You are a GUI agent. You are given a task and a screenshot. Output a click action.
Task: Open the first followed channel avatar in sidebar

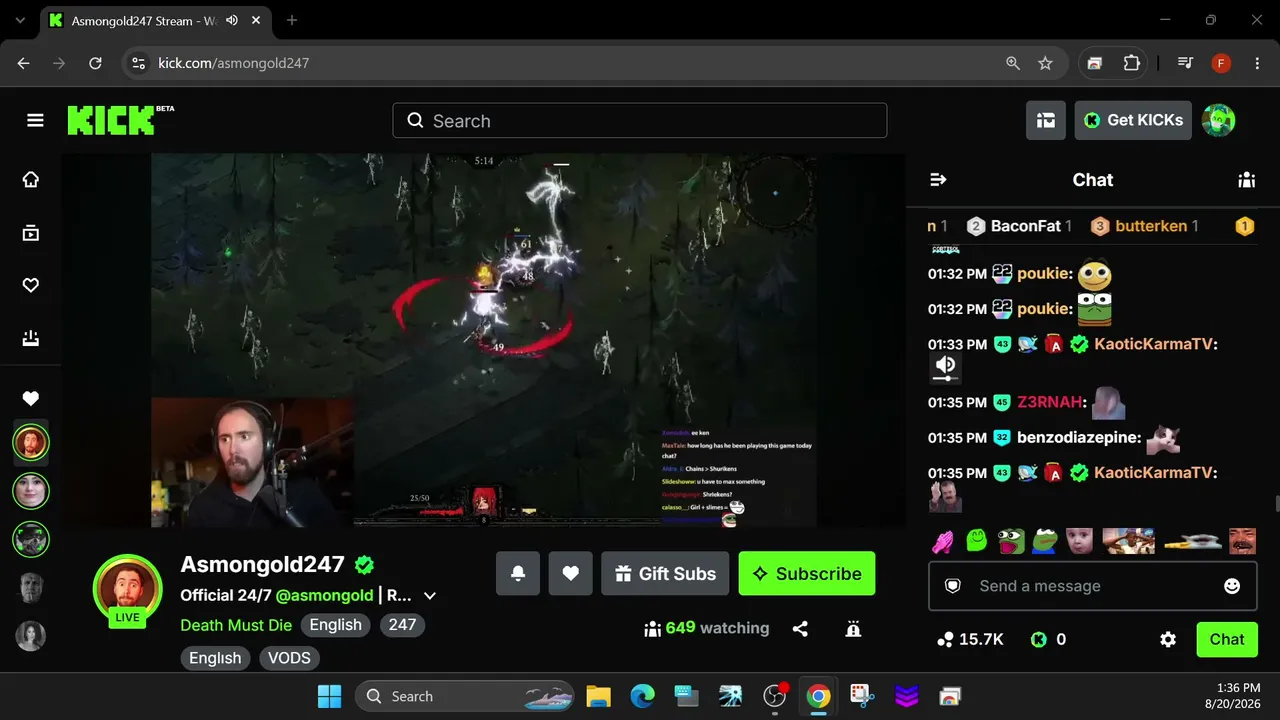tap(31, 442)
